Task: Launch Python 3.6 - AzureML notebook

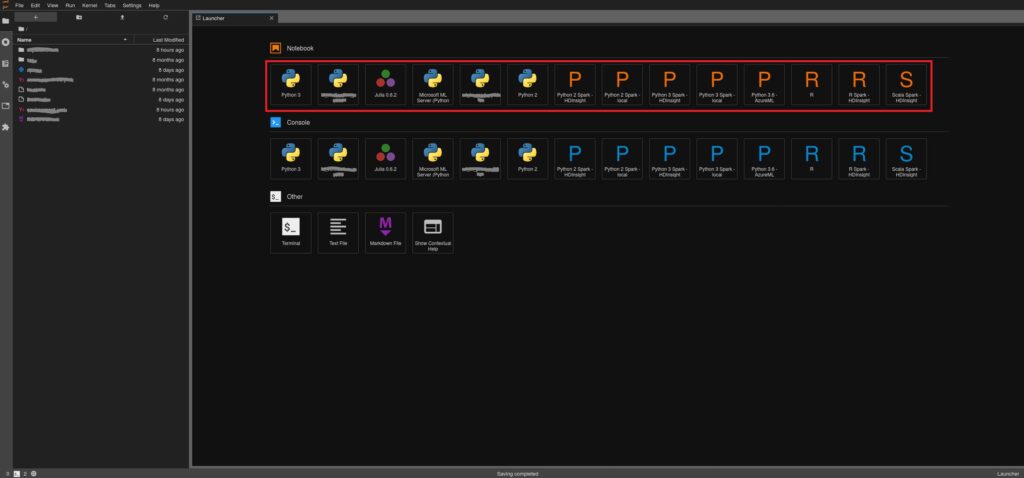Action: (x=764, y=85)
